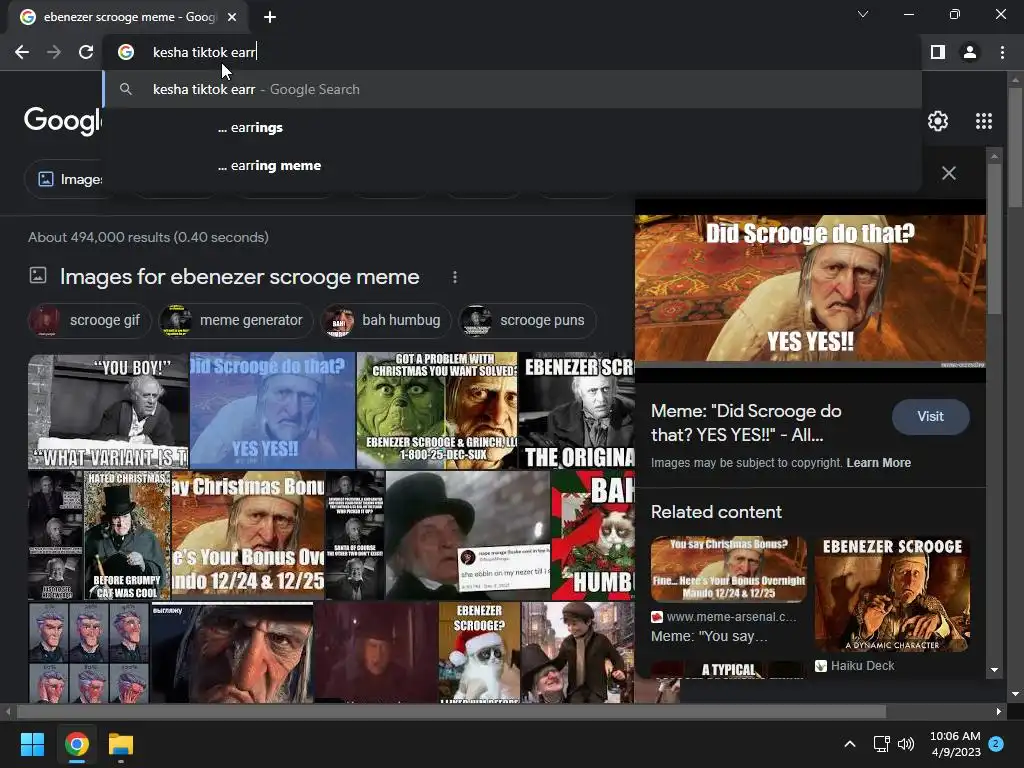Open a new browser tab

pyautogui.click(x=270, y=17)
